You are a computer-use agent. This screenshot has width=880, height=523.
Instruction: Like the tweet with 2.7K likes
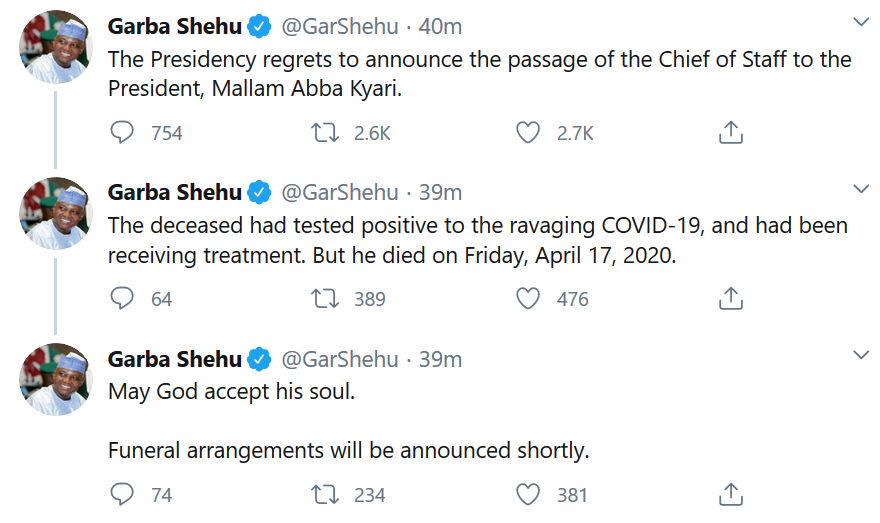coord(528,133)
